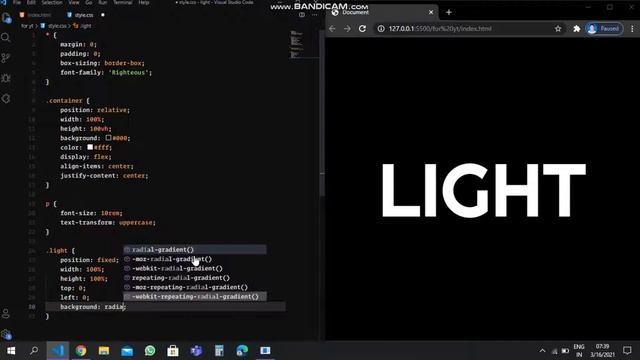Click the split editor icon
Image resolution: width=640 pixels, height=360 pixels.
302,15
